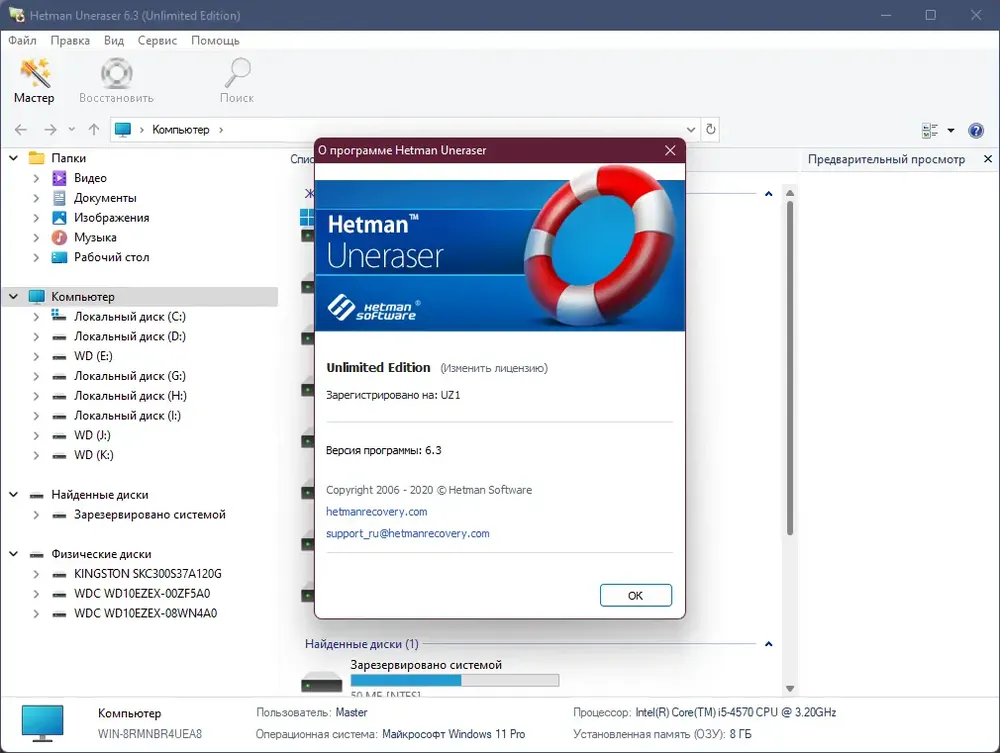This screenshot has width=1000, height=753.
Task: Select Локальный диск (D:)
Action: [129, 336]
